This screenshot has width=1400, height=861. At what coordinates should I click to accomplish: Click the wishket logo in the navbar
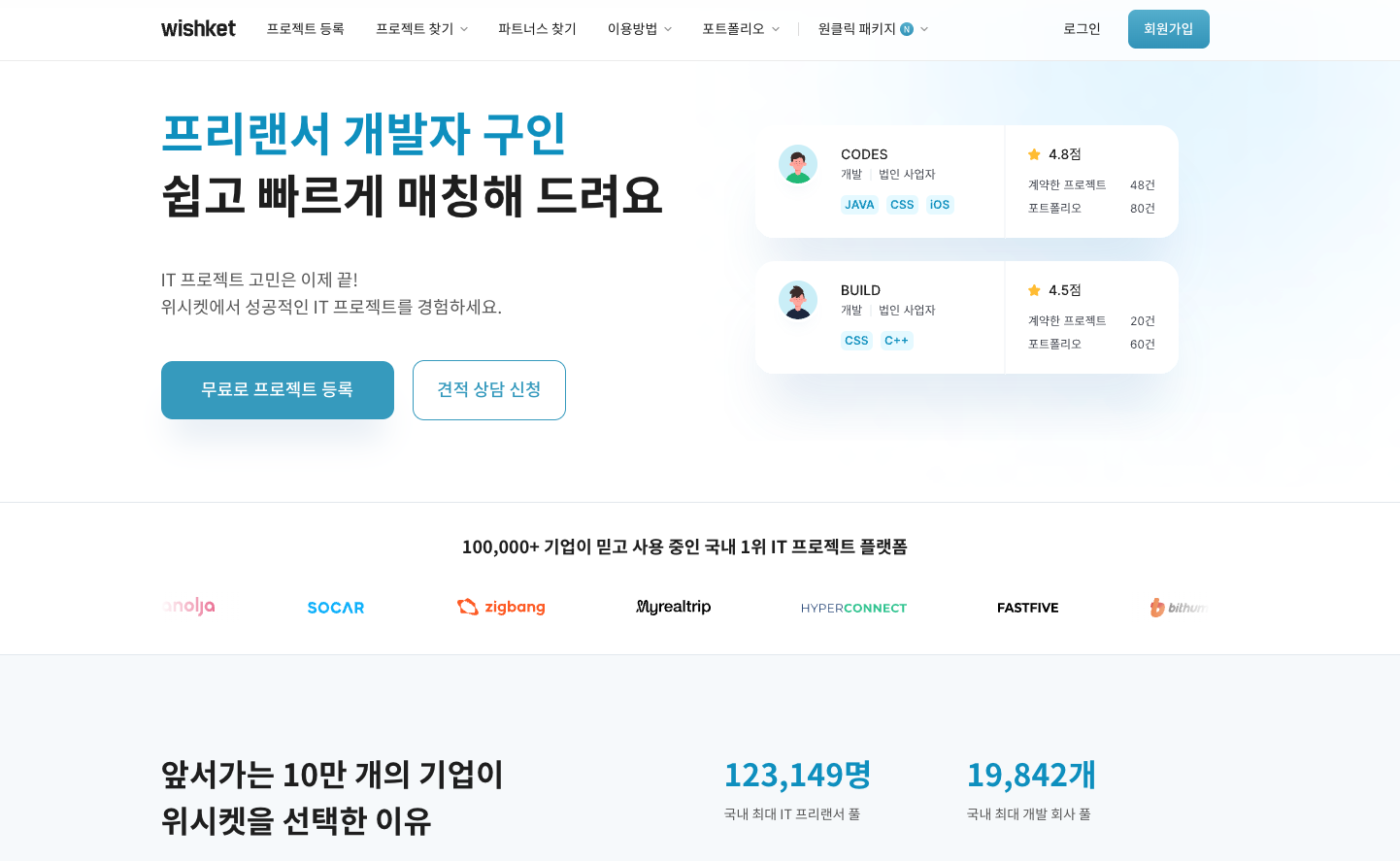(198, 28)
